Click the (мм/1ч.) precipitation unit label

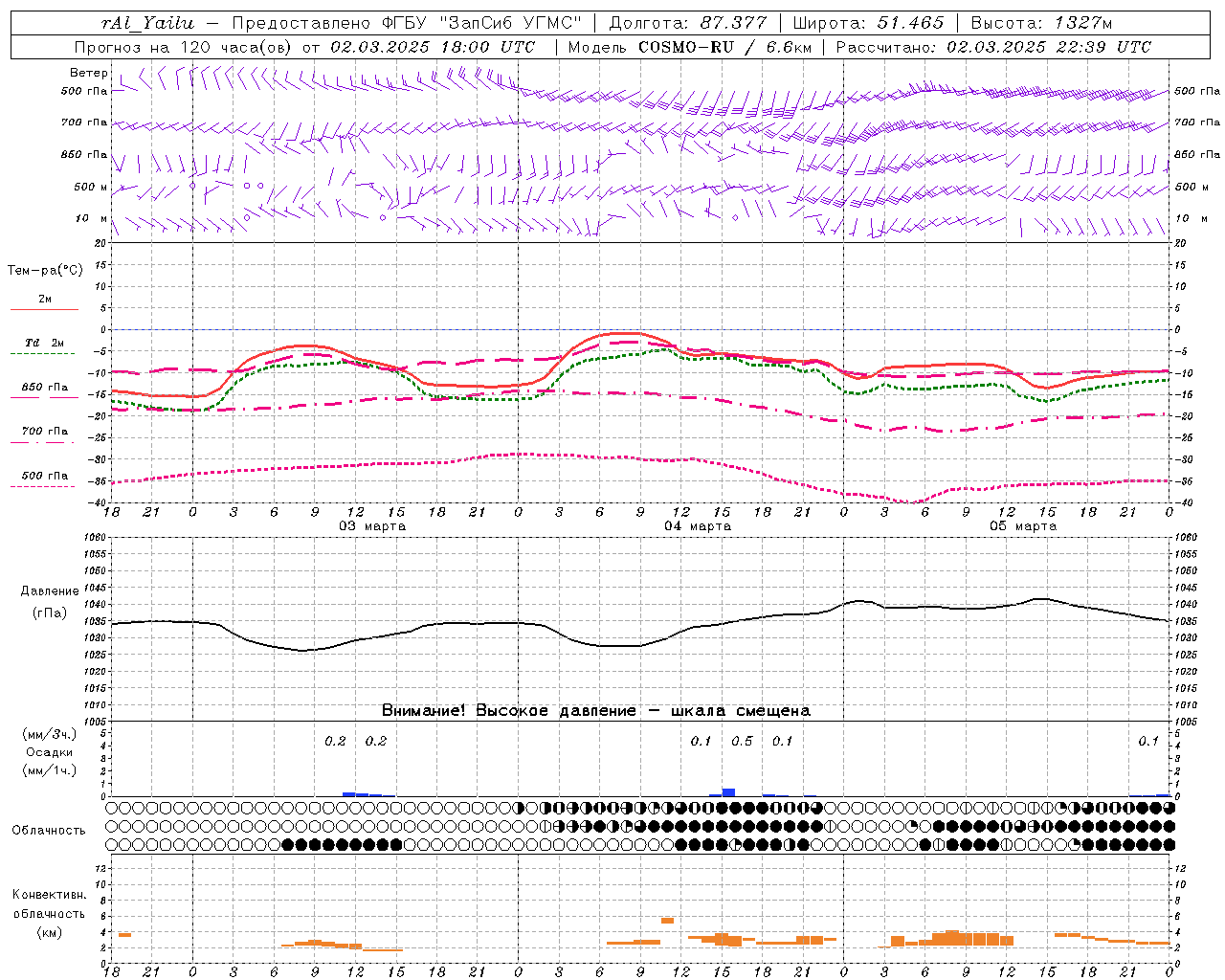[x=51, y=770]
